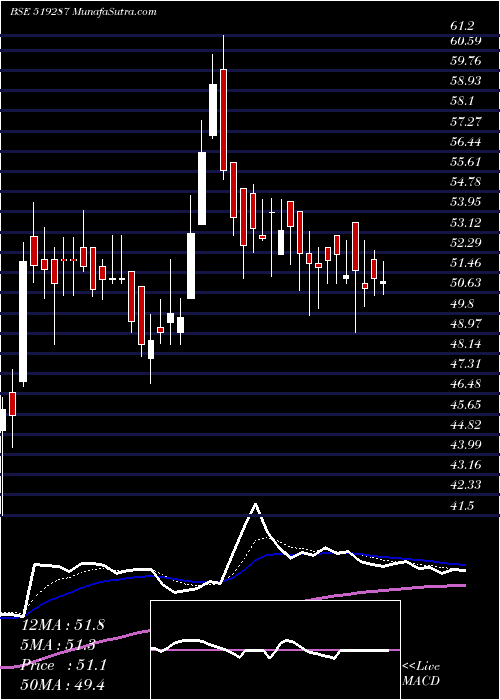Click the 48.97 price axis label
500x700 pixels.
coord(466,324)
